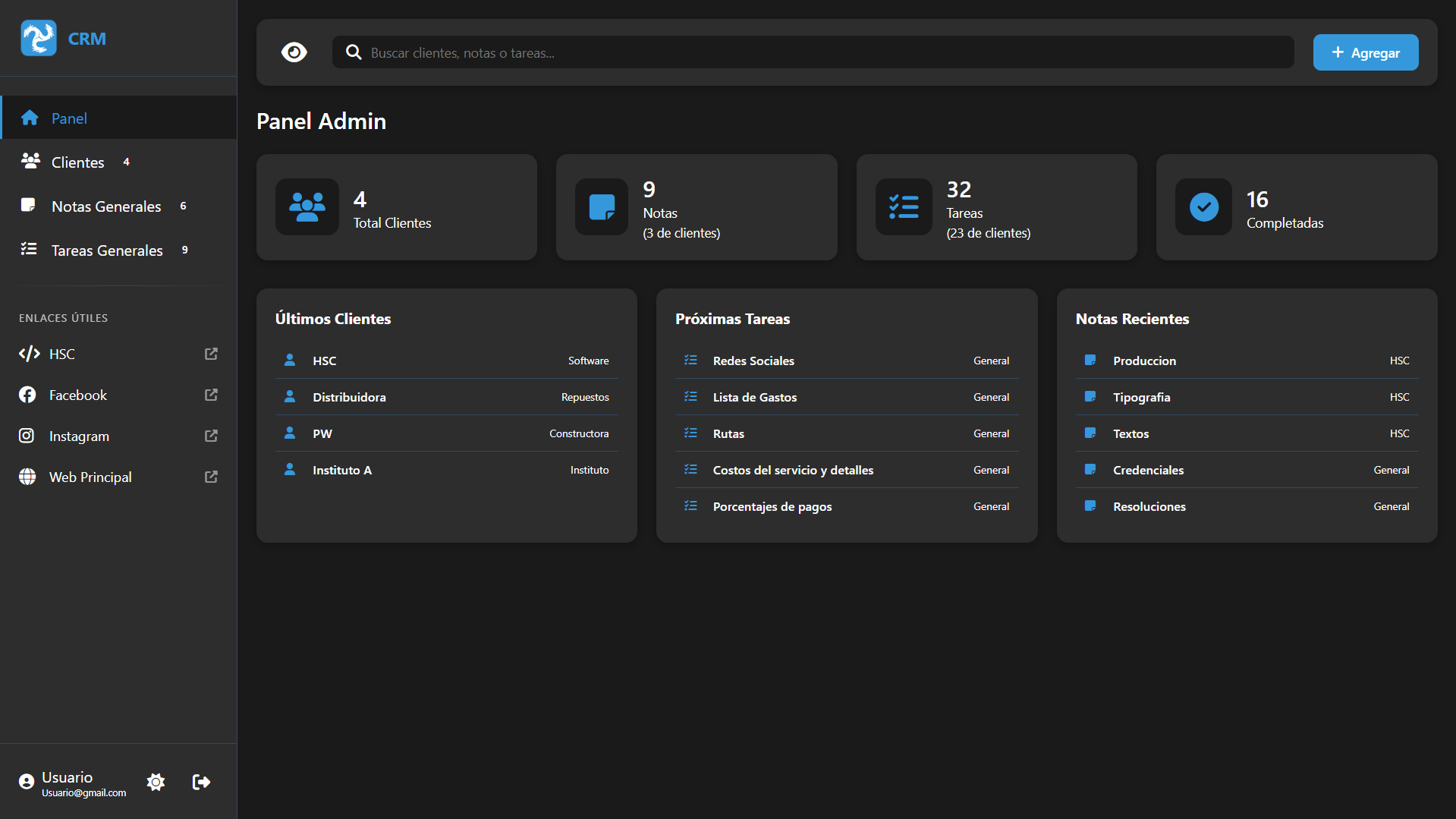Open the Credenciales note
The width and height of the screenshot is (1456, 819).
coord(1247,470)
